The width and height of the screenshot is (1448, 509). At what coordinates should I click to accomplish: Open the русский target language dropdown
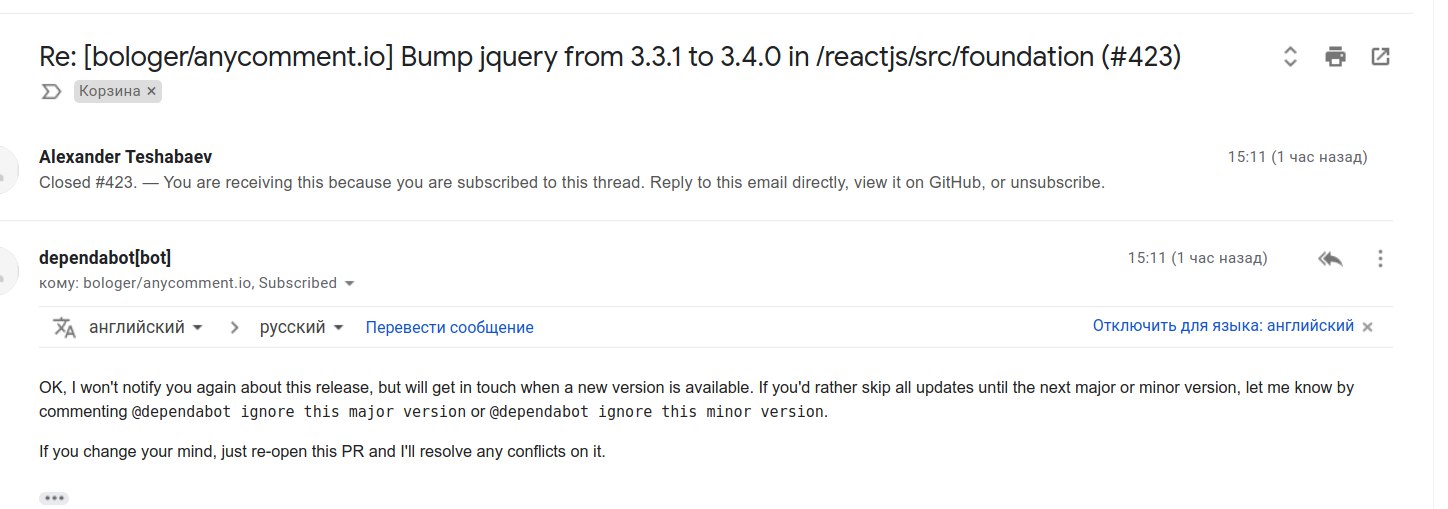point(301,328)
